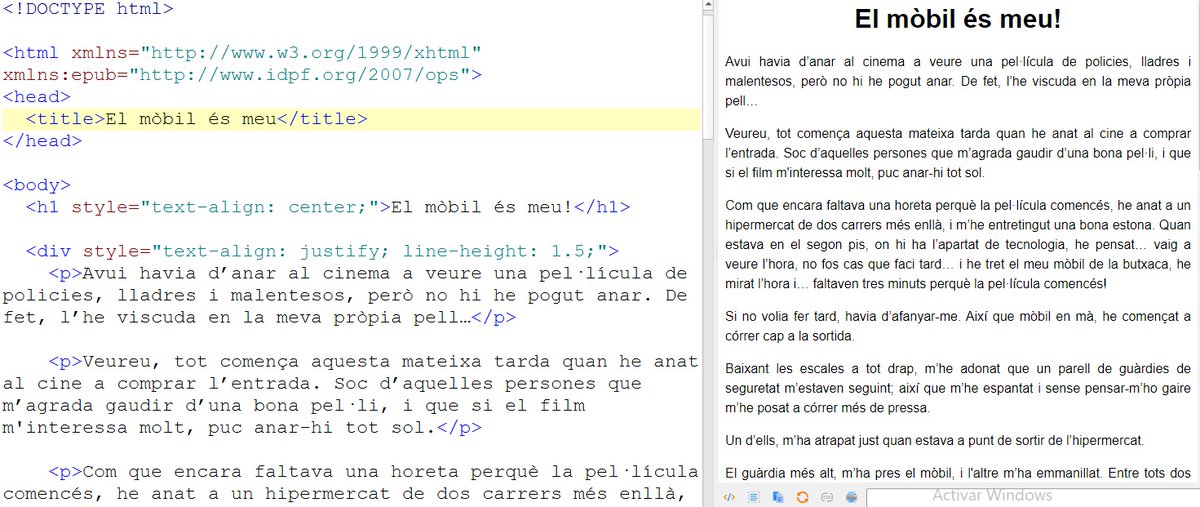Click the Print preview printer icon
This screenshot has height=507, width=1200.
coord(850,496)
